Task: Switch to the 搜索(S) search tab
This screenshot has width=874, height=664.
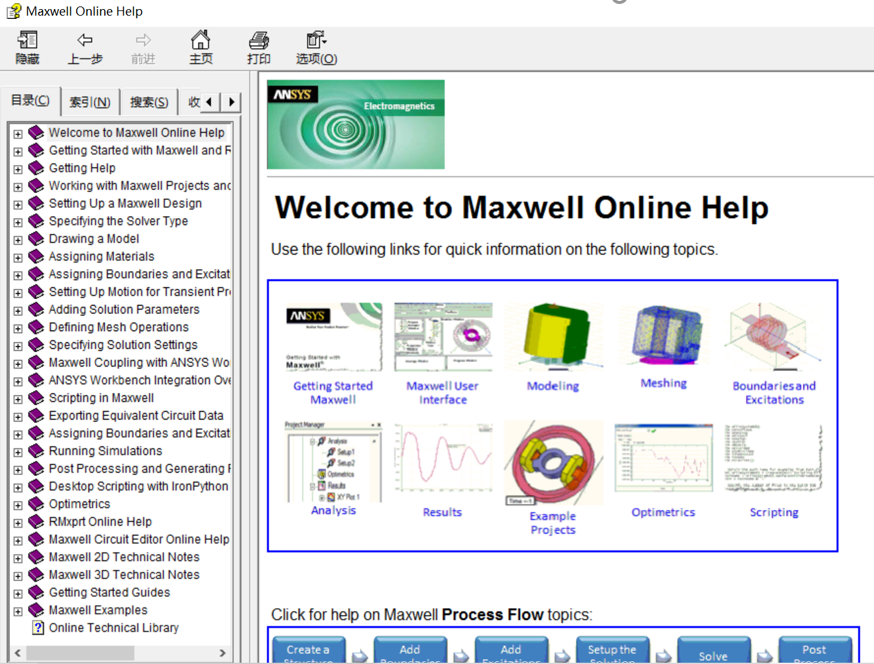Action: [x=149, y=102]
